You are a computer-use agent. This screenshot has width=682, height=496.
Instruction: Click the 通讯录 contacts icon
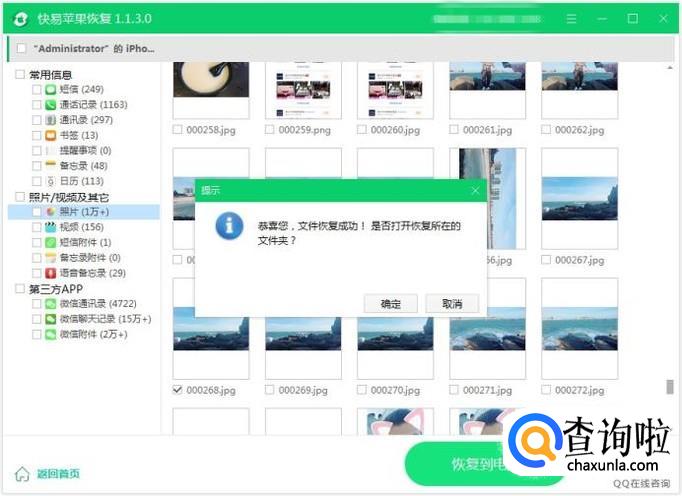click(x=51, y=120)
